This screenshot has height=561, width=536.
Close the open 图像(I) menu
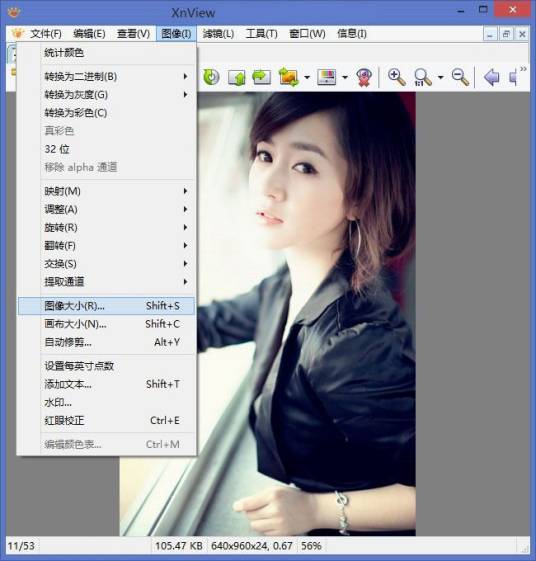pos(176,34)
